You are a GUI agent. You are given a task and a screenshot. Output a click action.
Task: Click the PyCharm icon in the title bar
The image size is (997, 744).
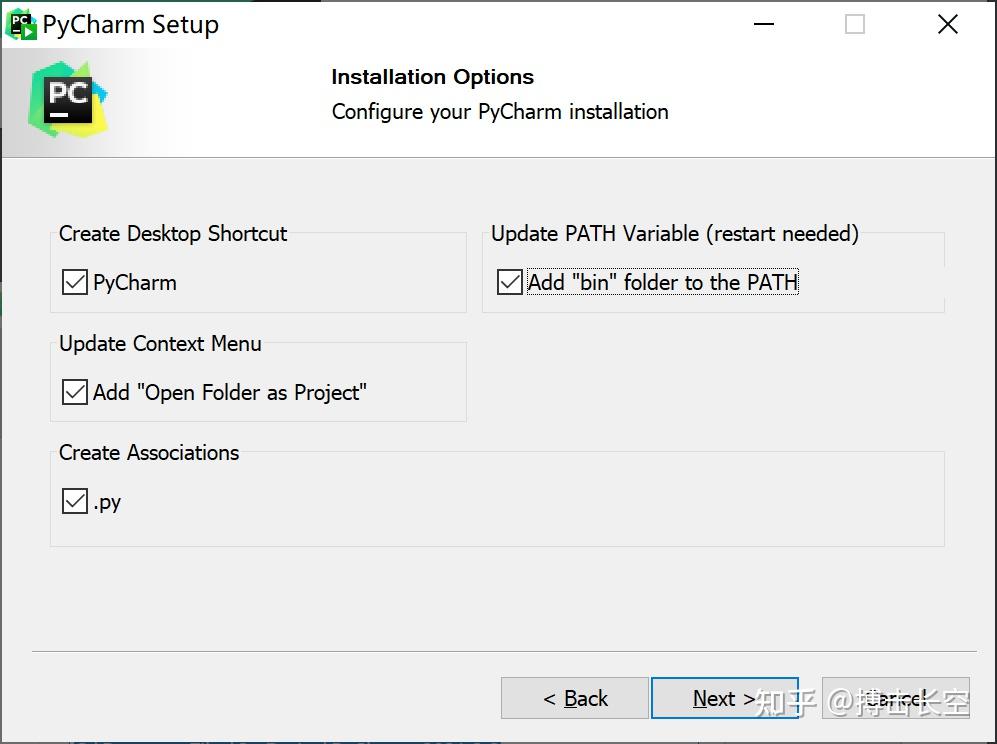[22, 24]
